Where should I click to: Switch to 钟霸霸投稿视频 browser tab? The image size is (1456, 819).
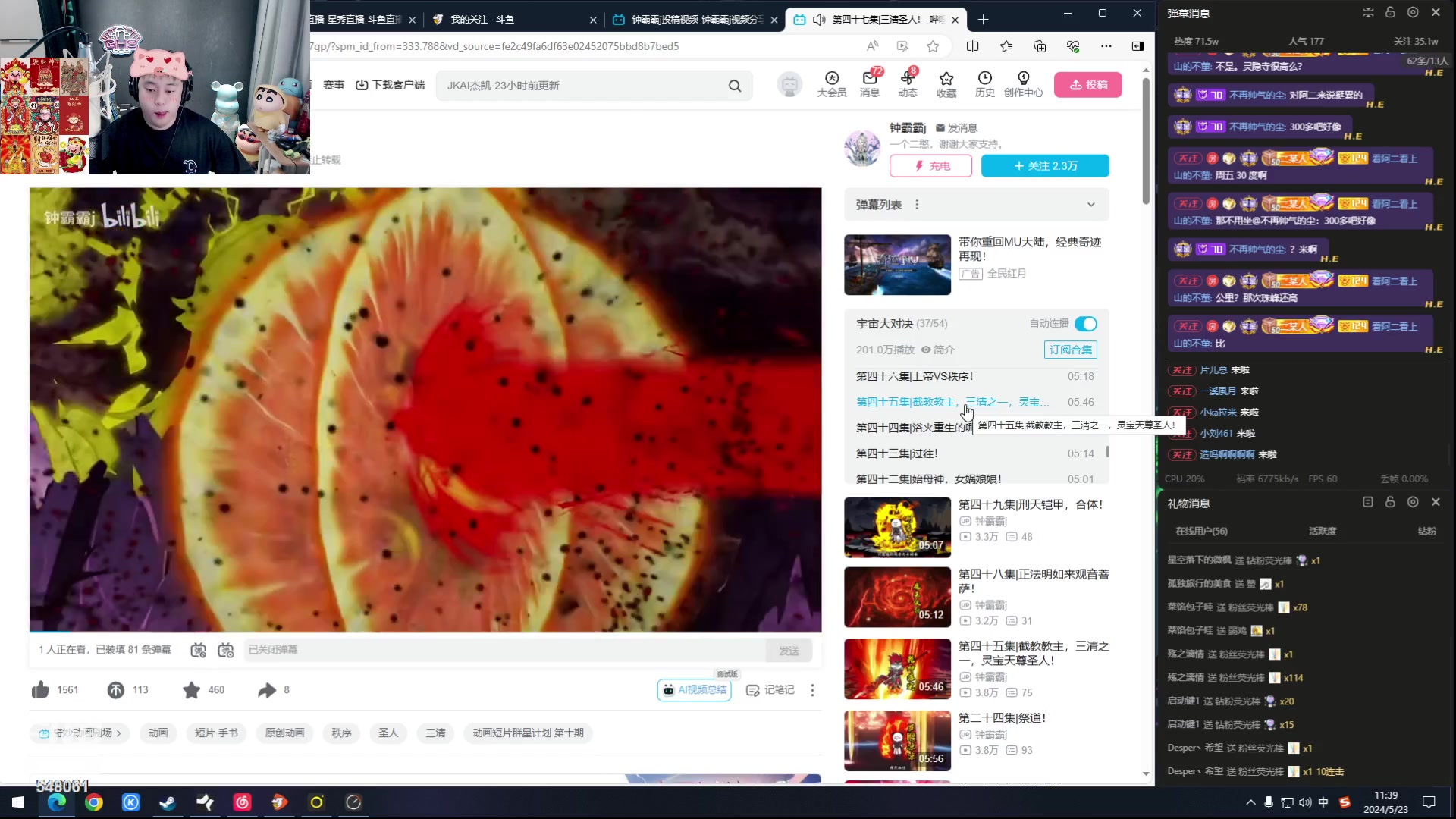[693, 20]
